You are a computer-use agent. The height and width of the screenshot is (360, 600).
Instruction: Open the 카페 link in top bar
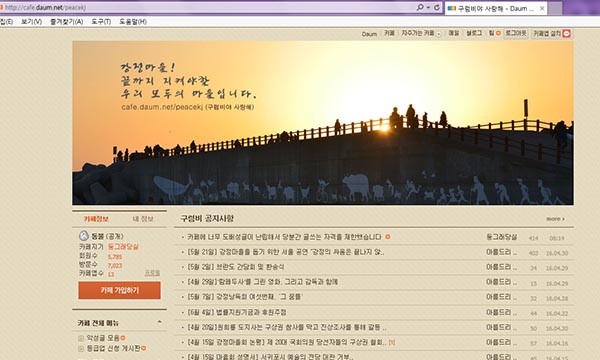click(389, 33)
